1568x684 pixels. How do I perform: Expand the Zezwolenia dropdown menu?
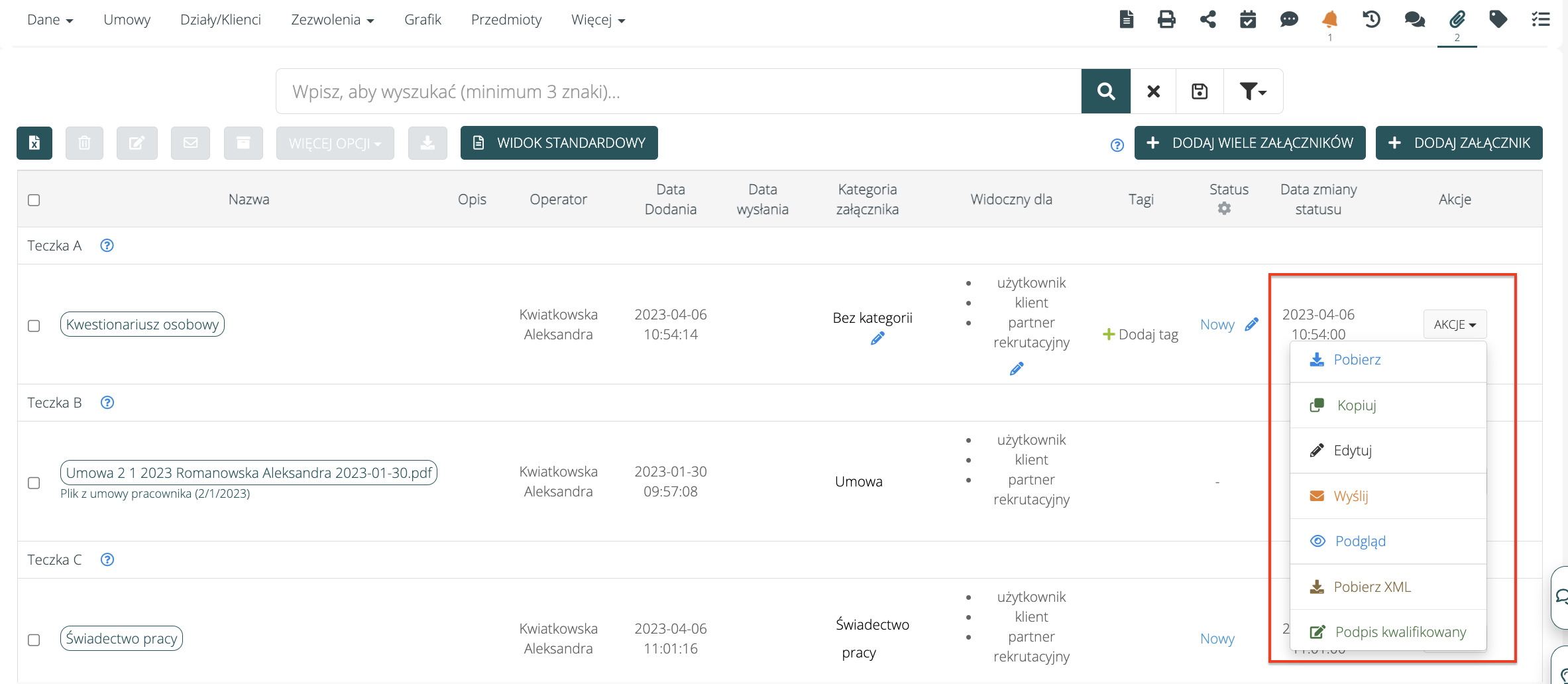(332, 20)
